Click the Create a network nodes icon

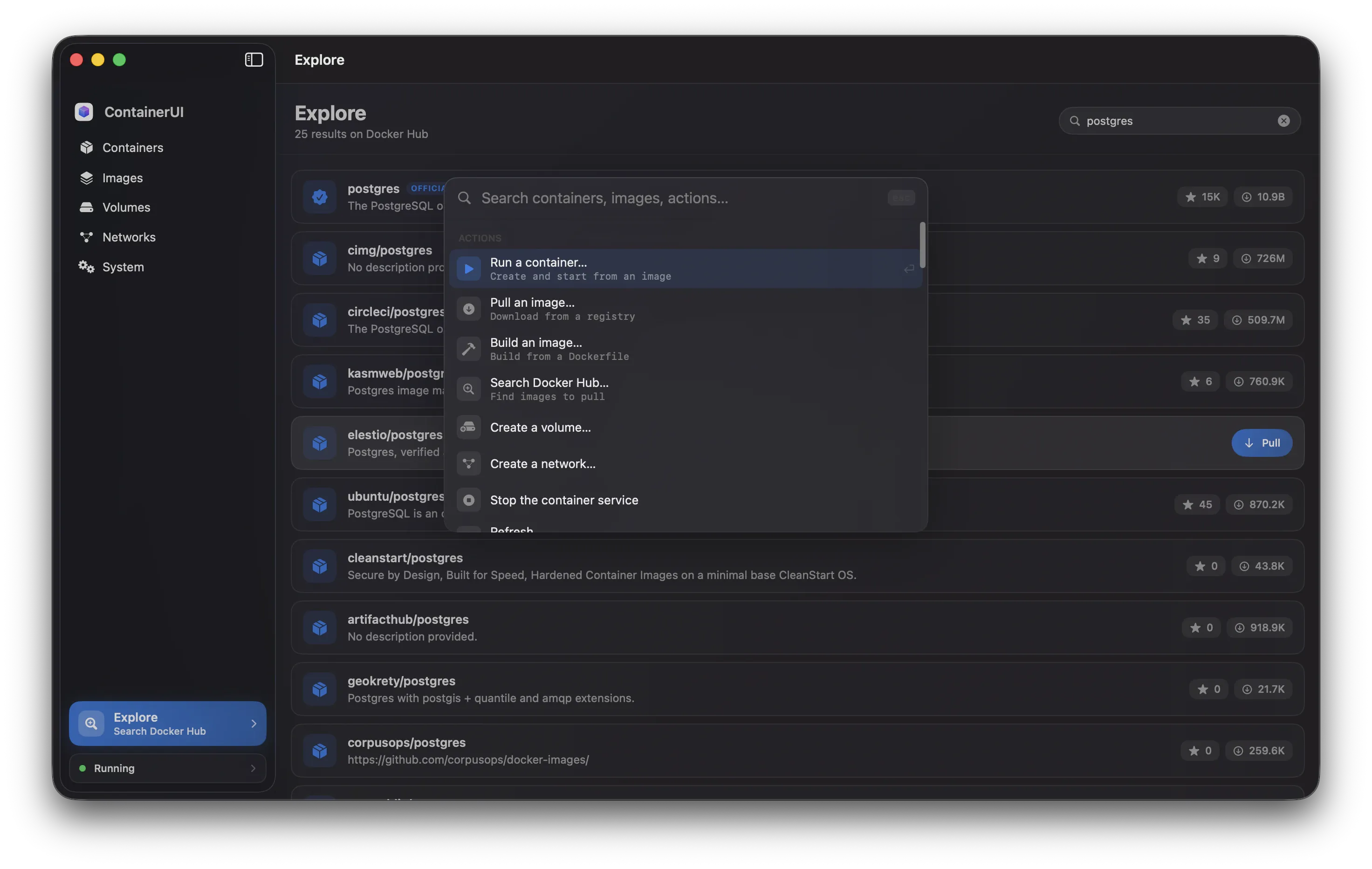(469, 464)
